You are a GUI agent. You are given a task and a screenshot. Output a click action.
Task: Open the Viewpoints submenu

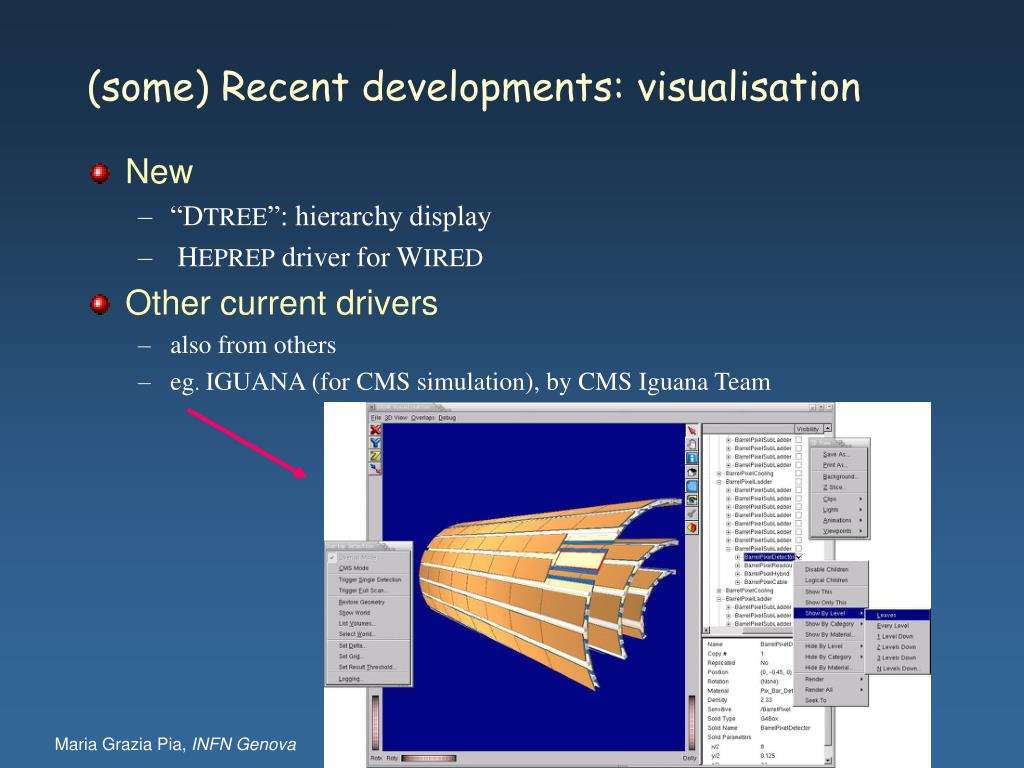[x=839, y=531]
